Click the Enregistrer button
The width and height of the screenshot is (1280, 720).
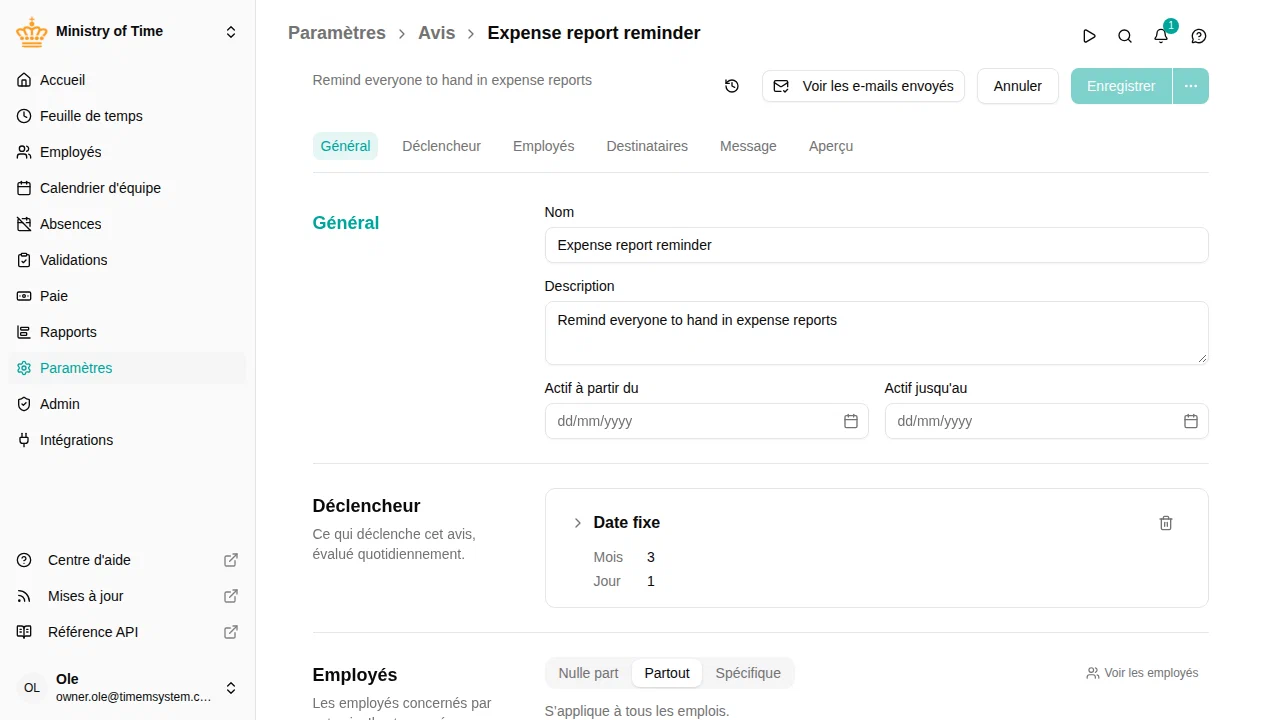point(1121,86)
